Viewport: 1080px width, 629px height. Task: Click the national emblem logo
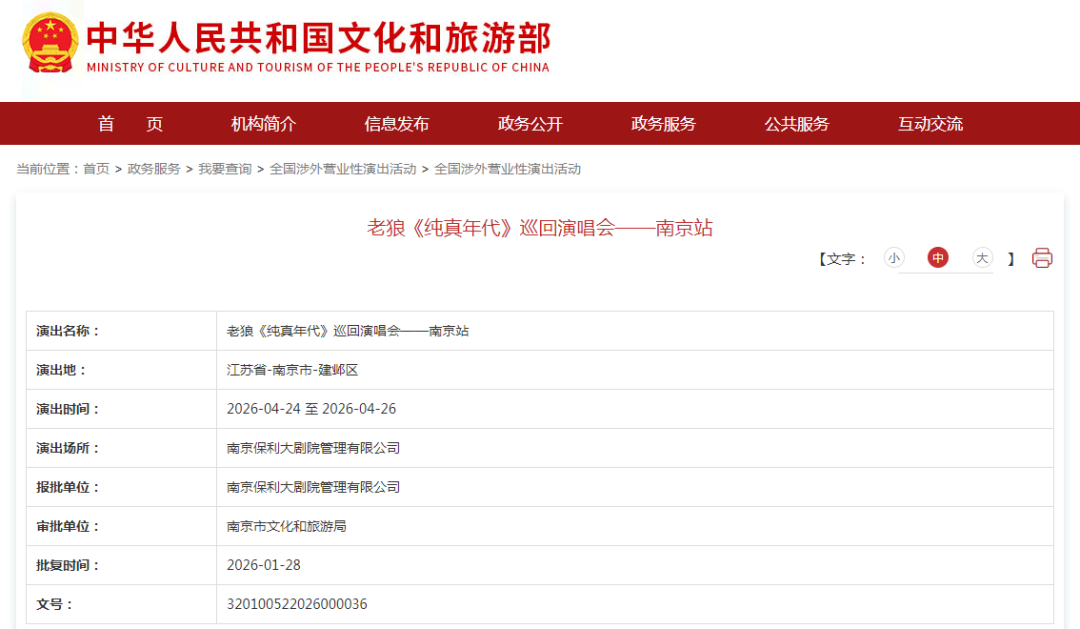[x=50, y=42]
